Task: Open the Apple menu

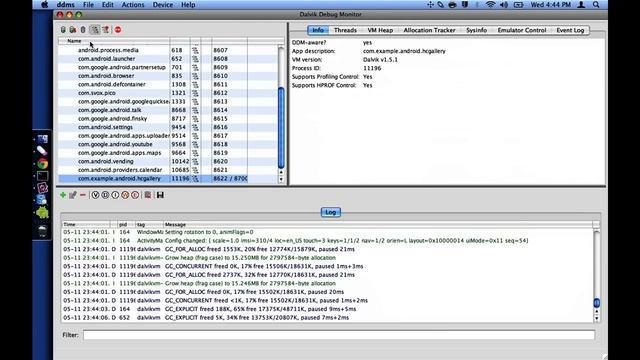Action: pyautogui.click(x=45, y=5)
